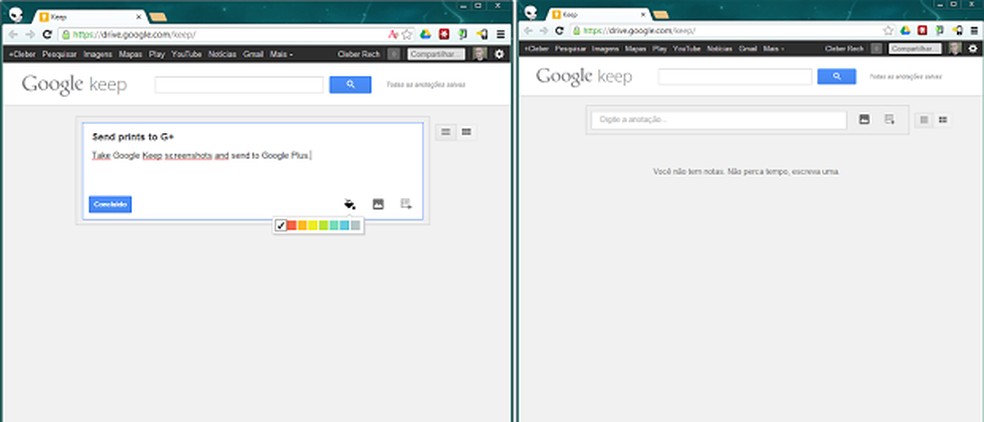This screenshot has width=984, height=422.
Task: Open Mapas in left window Google bar
Action: [x=131, y=55]
